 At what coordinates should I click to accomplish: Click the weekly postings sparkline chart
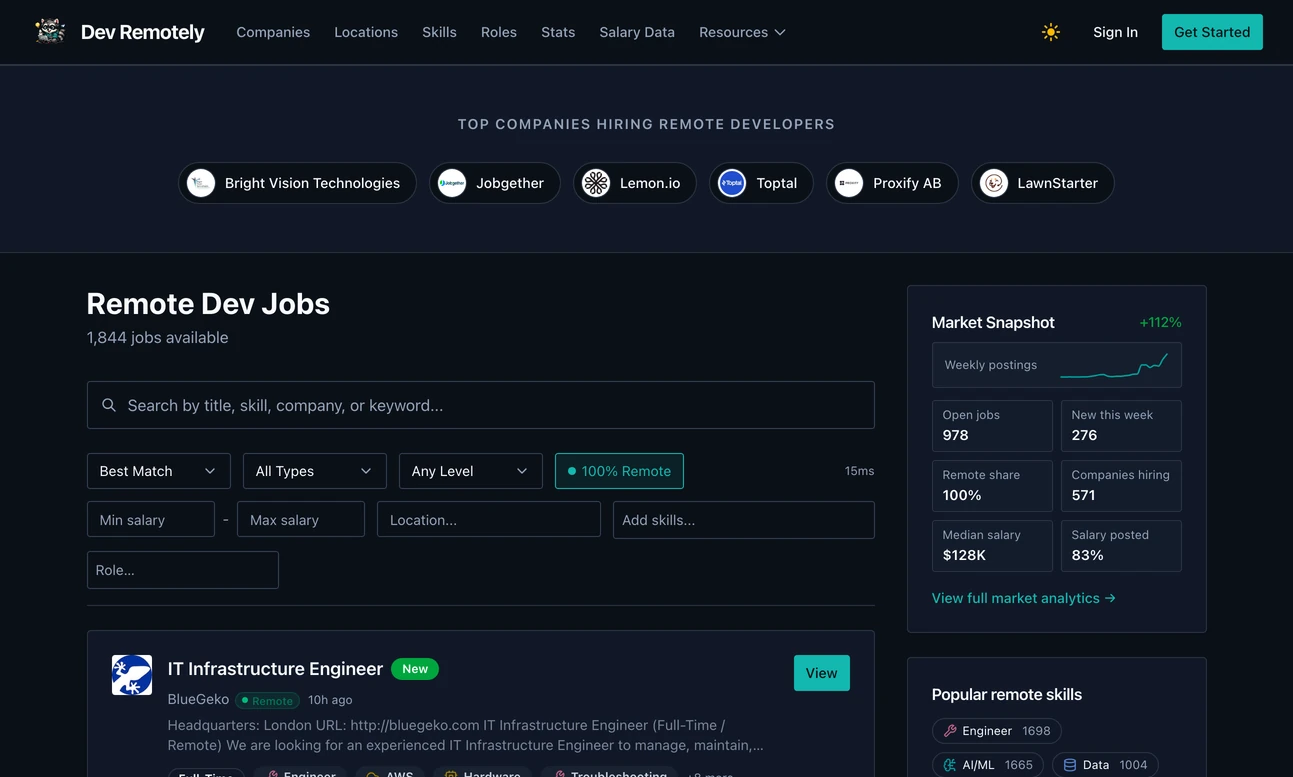(x=1114, y=365)
